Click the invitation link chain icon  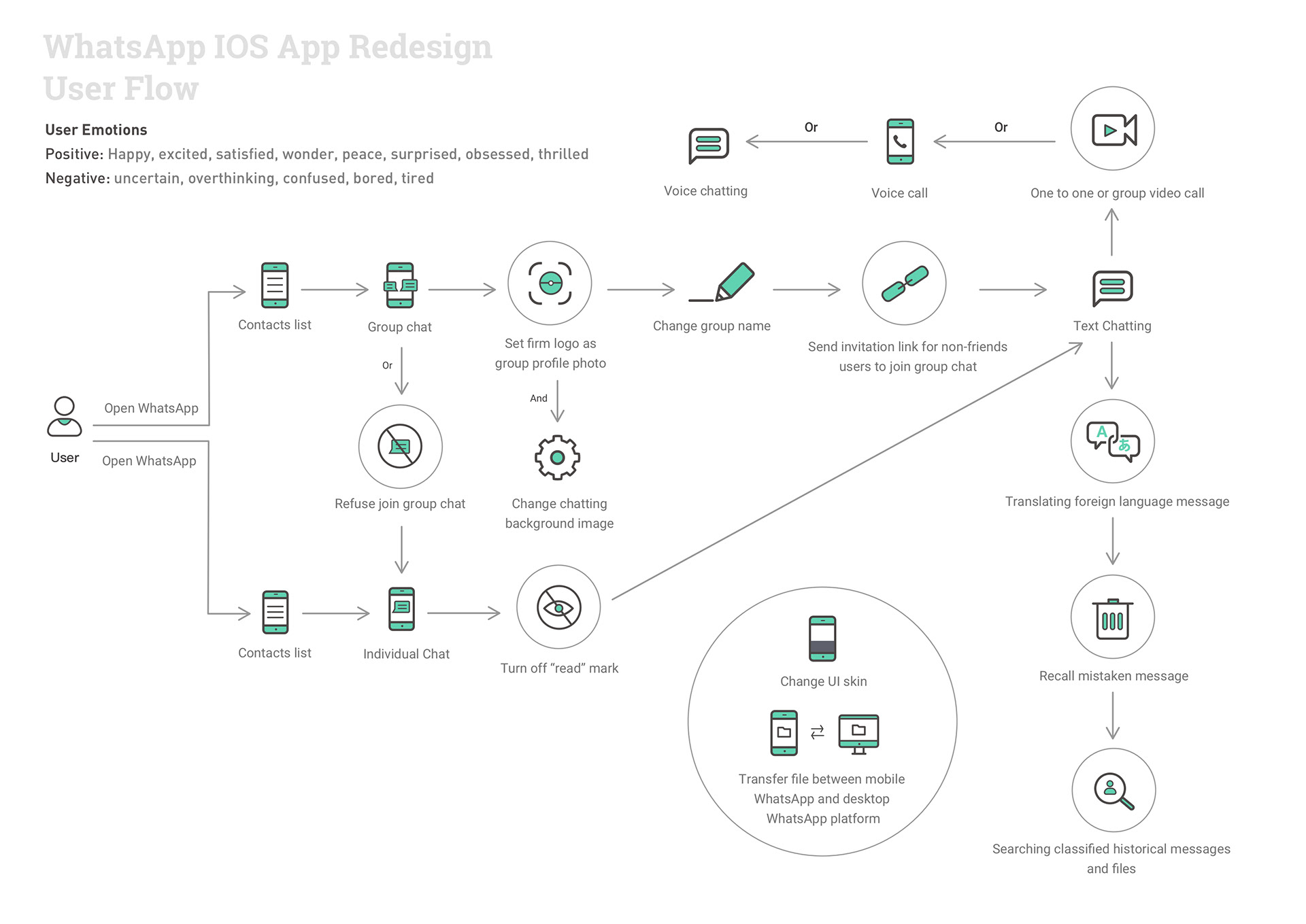904,283
